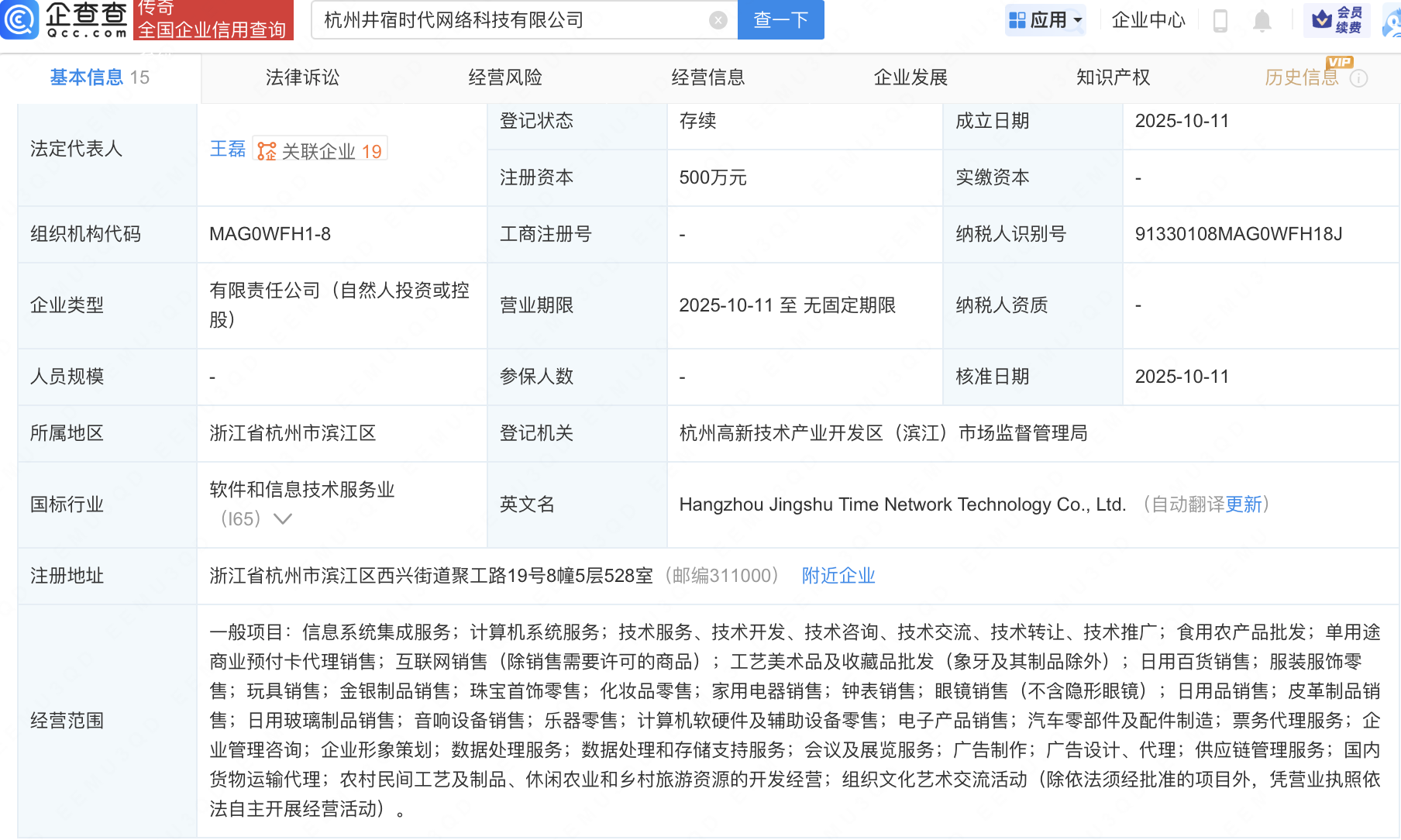The height and width of the screenshot is (840, 1401).
Task: Click the 附近企业 link
Action: tap(838, 576)
